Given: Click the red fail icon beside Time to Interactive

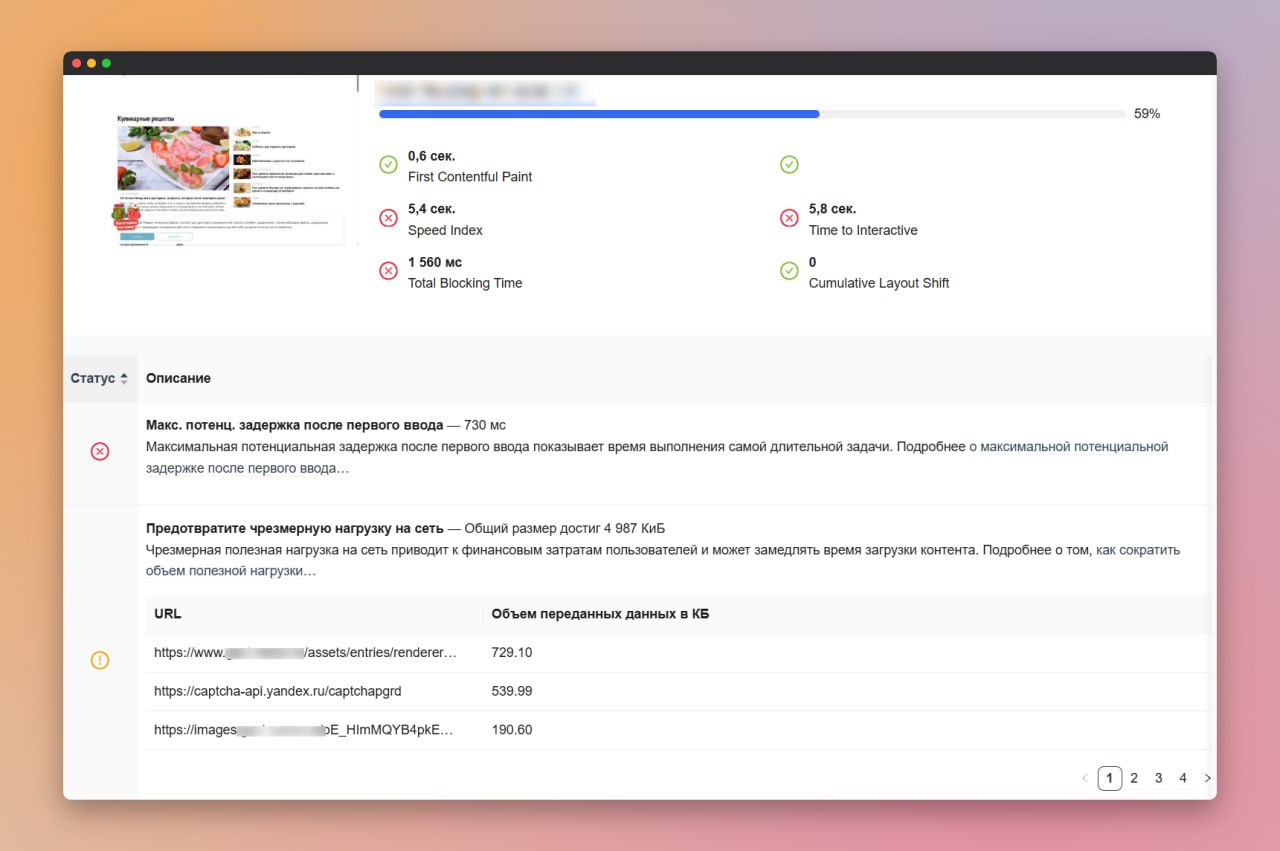Looking at the screenshot, I should tap(789, 218).
